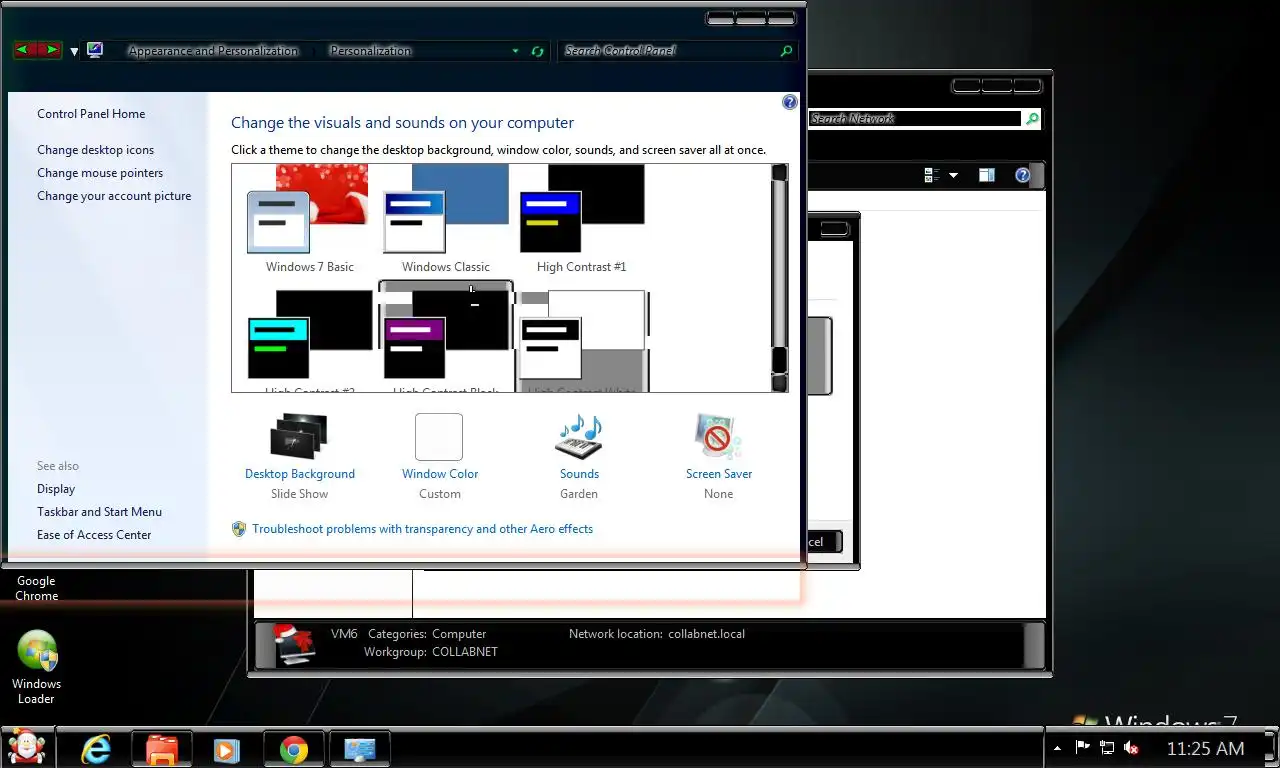Image resolution: width=1280 pixels, height=768 pixels.
Task: Select the High Contrast #1 theme
Action: 582,220
